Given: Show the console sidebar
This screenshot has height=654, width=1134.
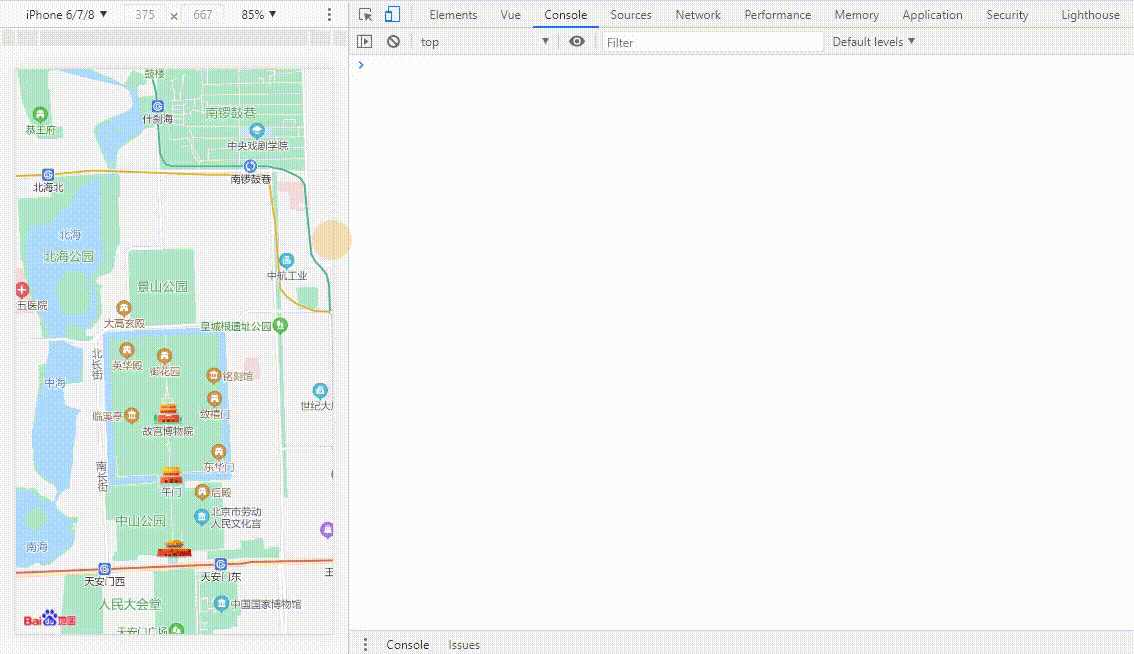Looking at the screenshot, I should (364, 42).
